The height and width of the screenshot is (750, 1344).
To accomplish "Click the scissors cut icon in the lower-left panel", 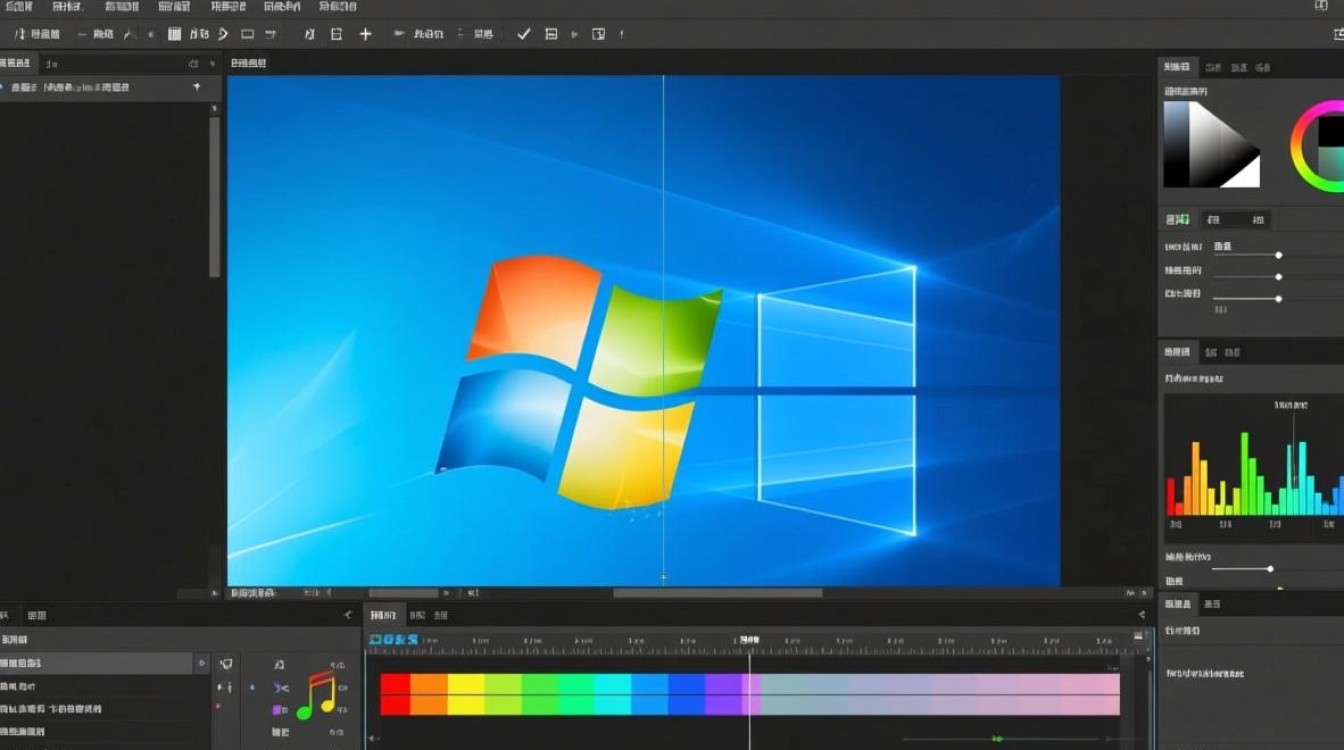I will [x=280, y=688].
